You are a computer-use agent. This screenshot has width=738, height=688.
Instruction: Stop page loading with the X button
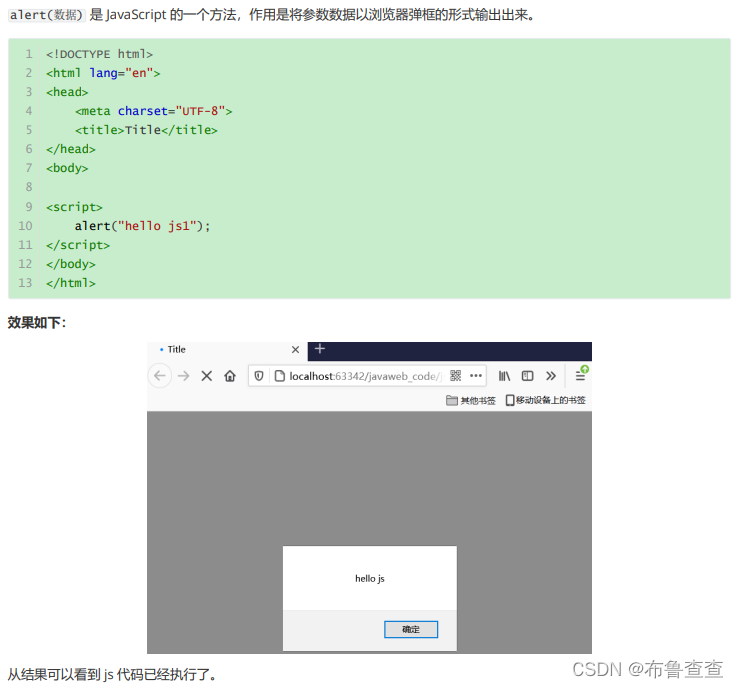coord(207,376)
